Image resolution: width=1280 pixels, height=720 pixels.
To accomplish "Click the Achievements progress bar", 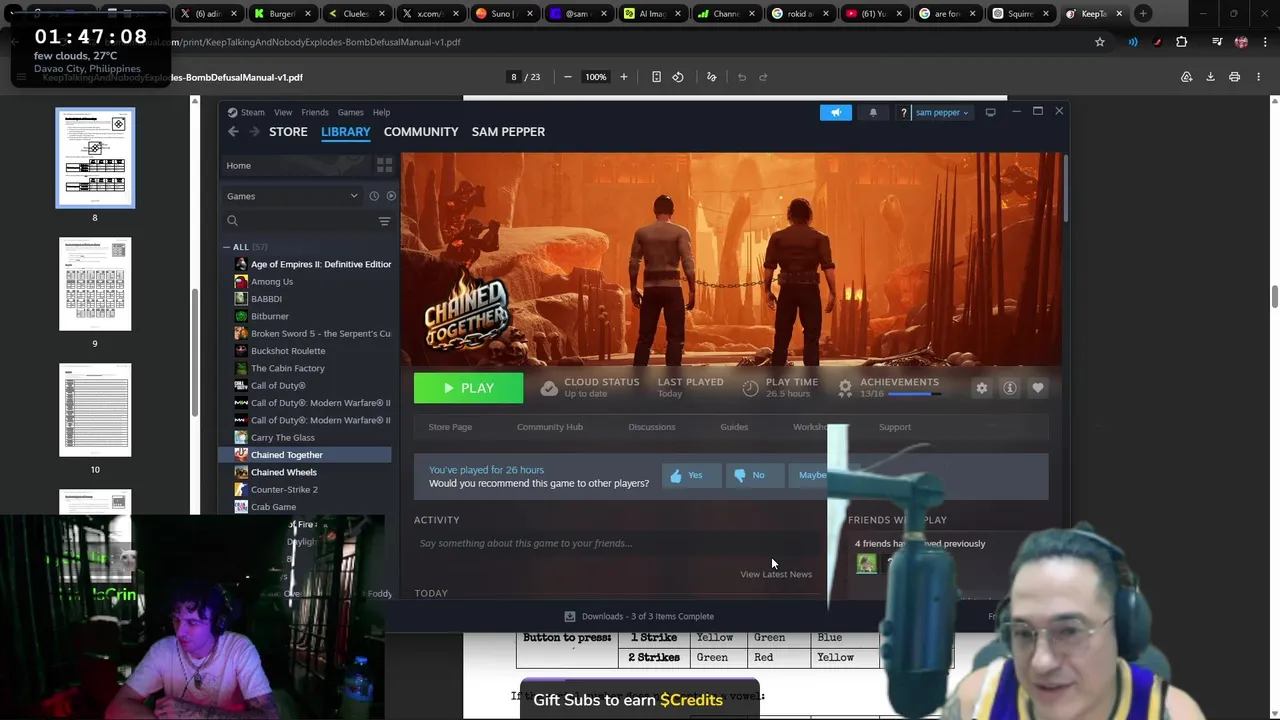I will click(x=914, y=394).
